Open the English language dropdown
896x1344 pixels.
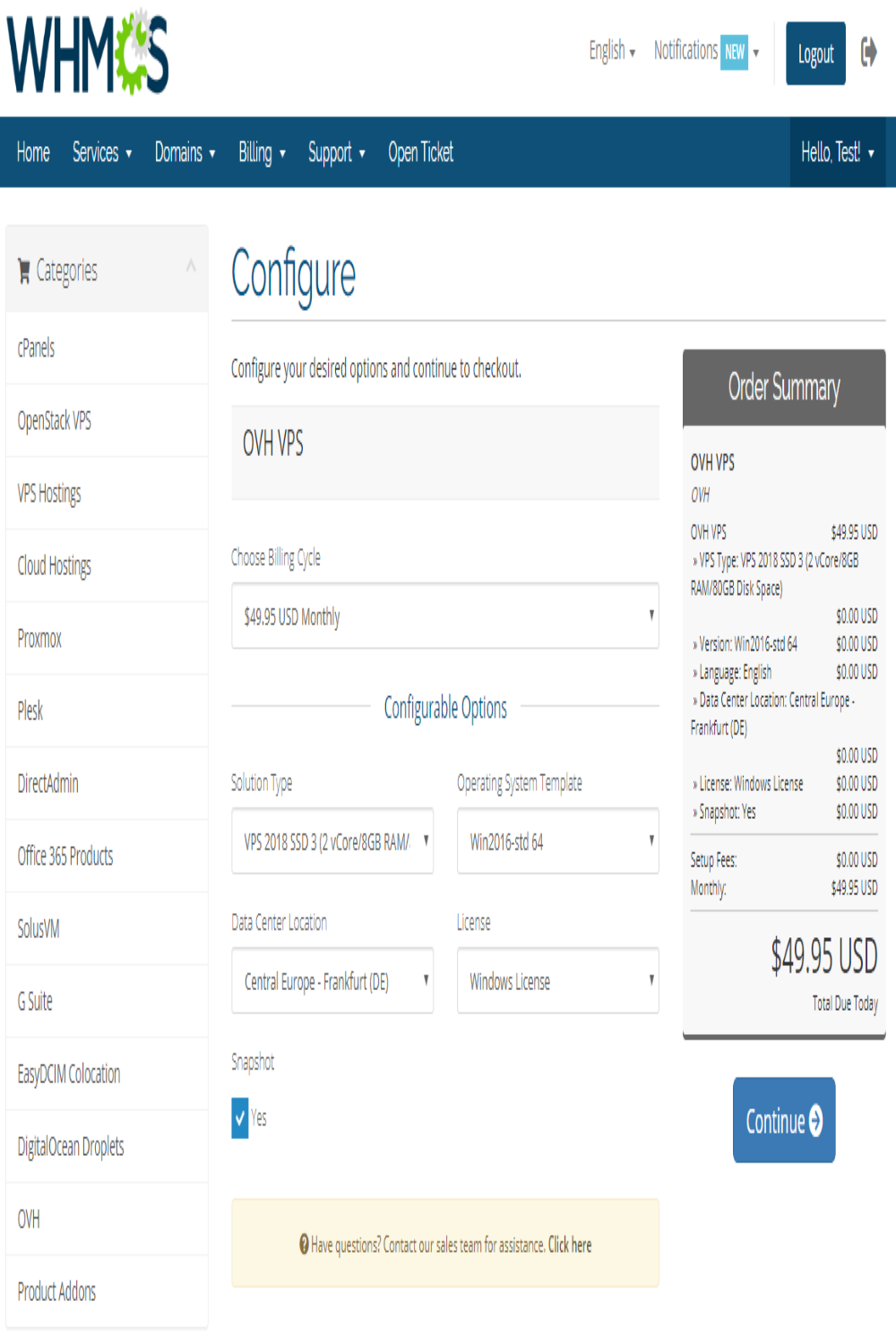coord(612,51)
